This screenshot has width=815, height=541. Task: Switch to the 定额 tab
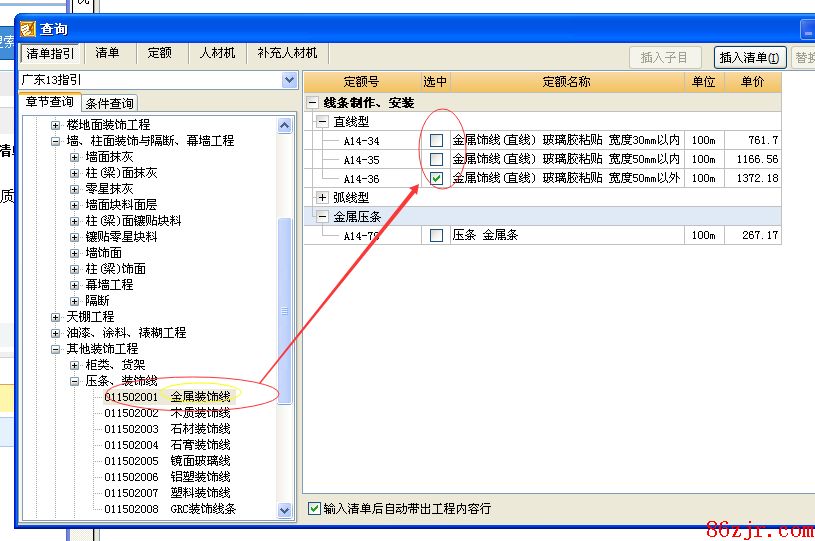pyautogui.click(x=160, y=53)
